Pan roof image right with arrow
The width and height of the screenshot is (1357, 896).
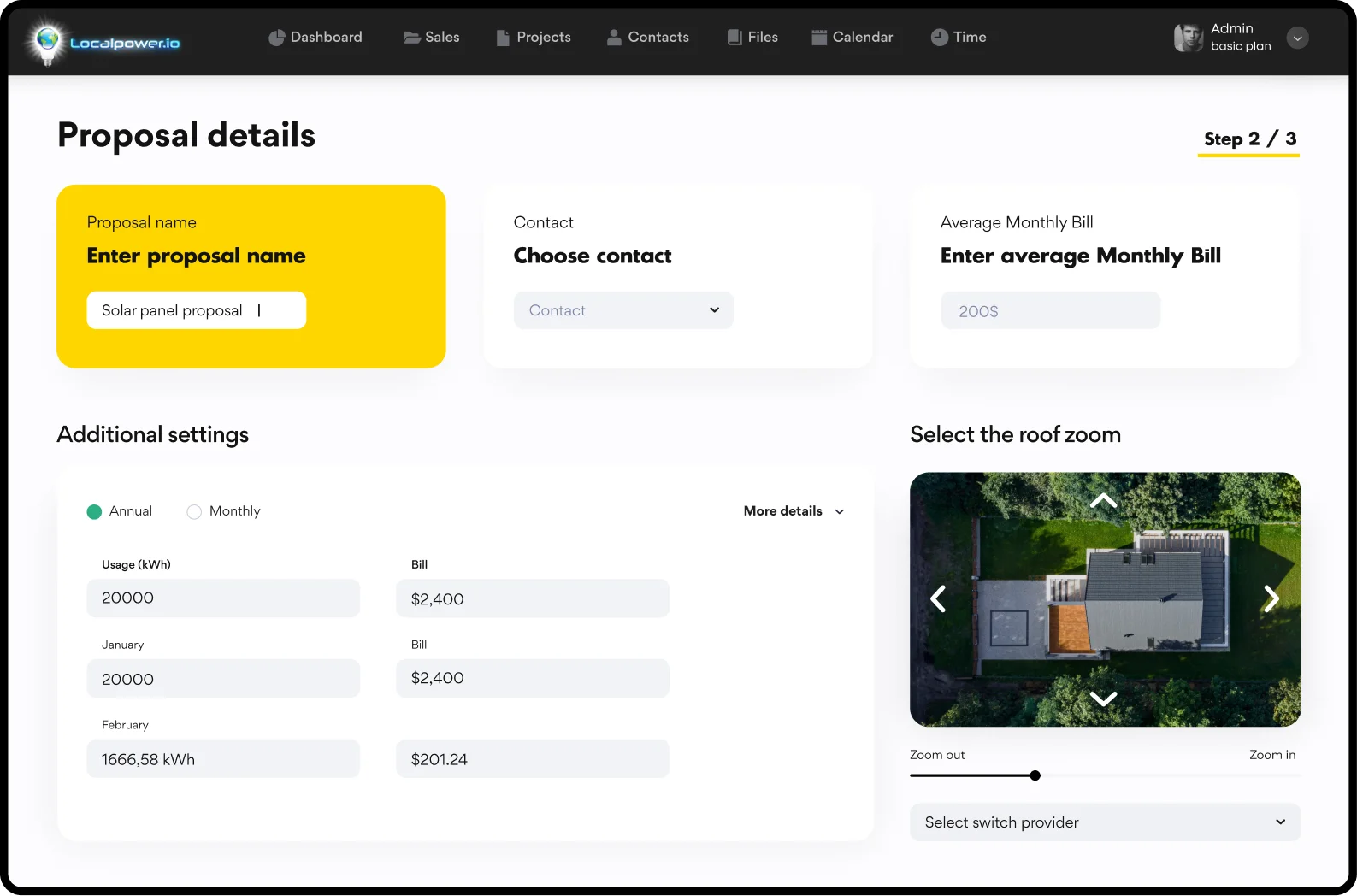click(x=1271, y=598)
